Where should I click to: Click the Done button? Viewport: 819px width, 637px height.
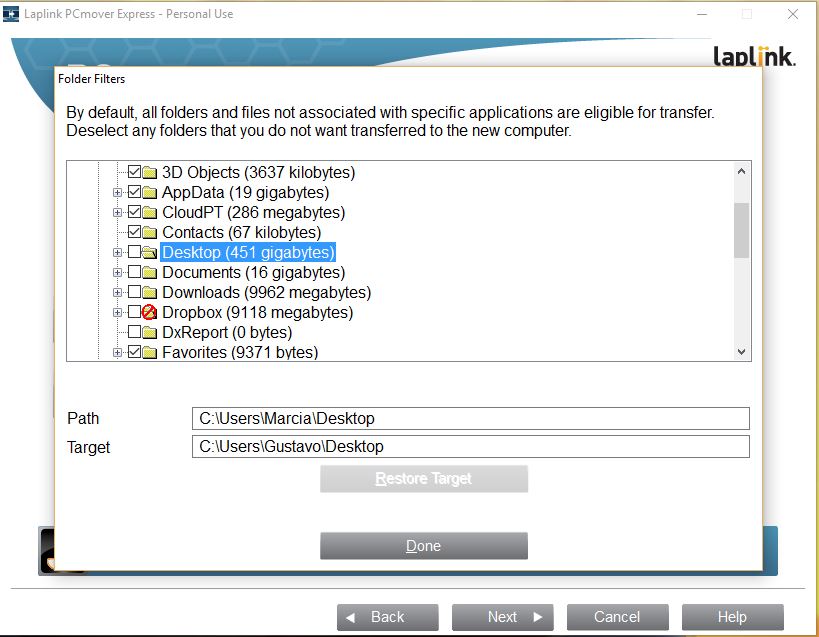tap(424, 546)
